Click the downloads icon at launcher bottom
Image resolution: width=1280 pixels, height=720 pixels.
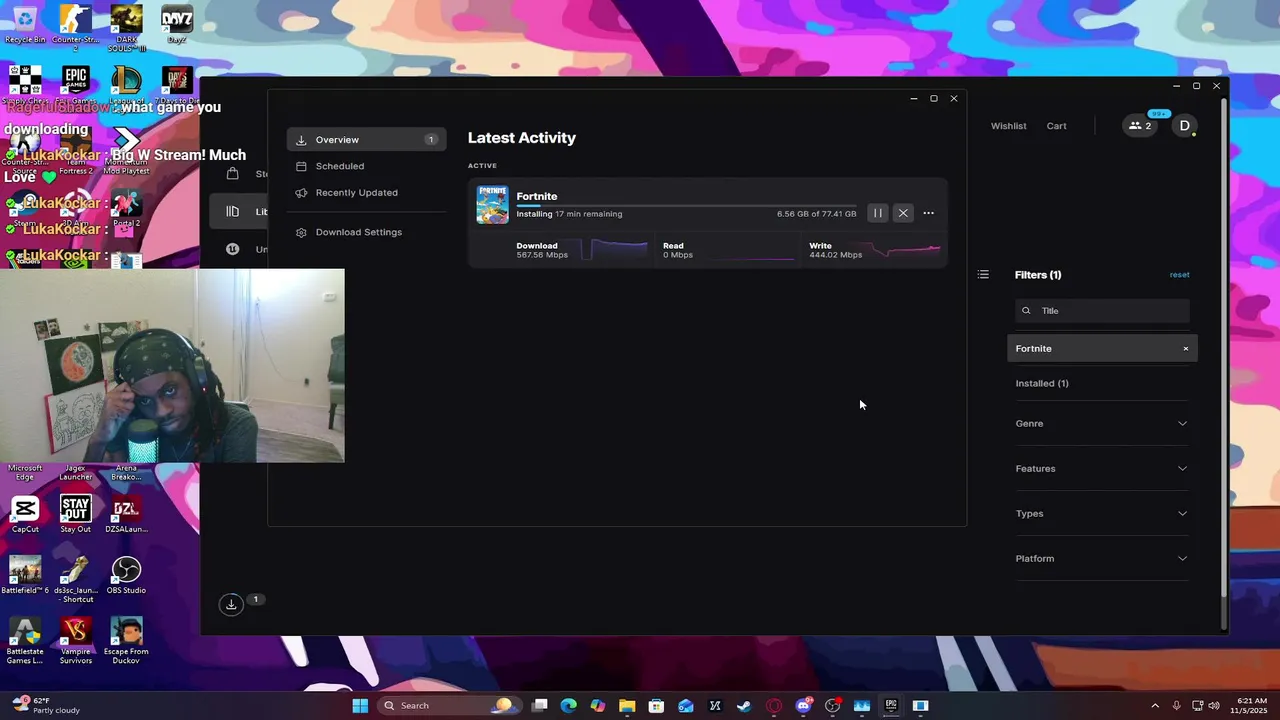[x=231, y=604]
